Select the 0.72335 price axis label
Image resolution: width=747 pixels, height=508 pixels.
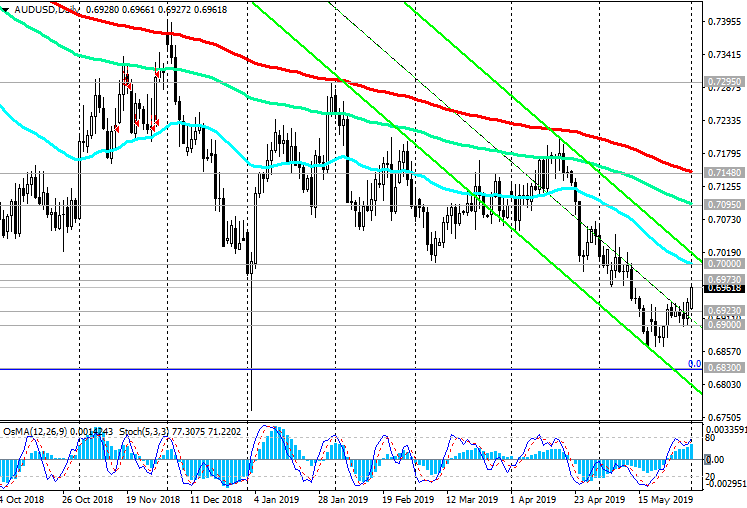point(724,121)
